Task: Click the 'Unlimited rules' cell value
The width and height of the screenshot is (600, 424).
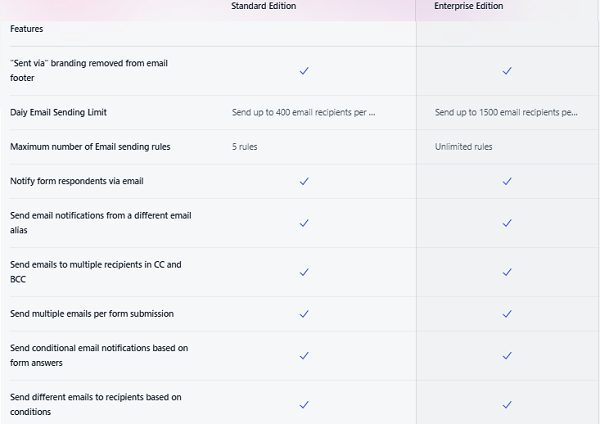Action: pos(463,147)
